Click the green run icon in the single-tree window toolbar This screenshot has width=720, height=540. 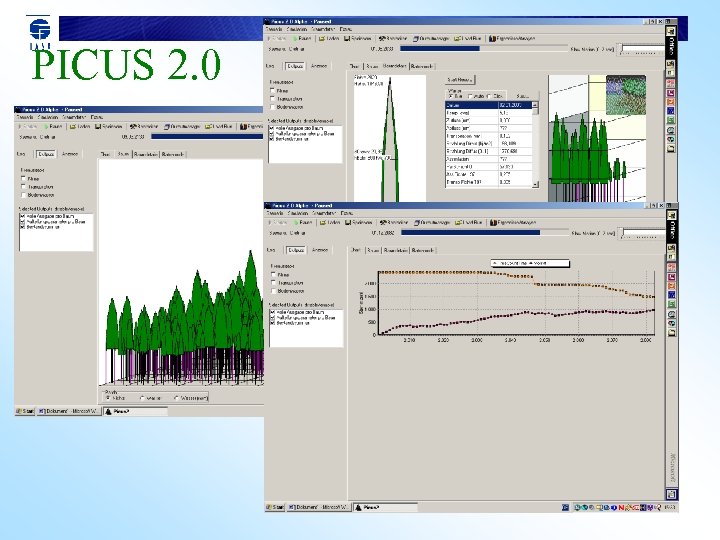[x=297, y=39]
